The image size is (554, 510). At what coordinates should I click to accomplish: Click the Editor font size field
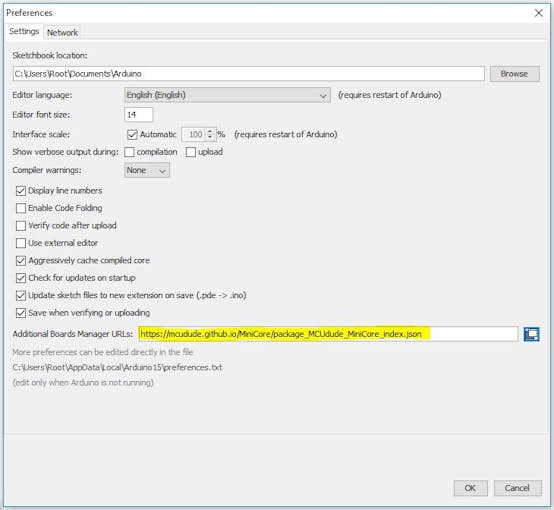point(138,115)
